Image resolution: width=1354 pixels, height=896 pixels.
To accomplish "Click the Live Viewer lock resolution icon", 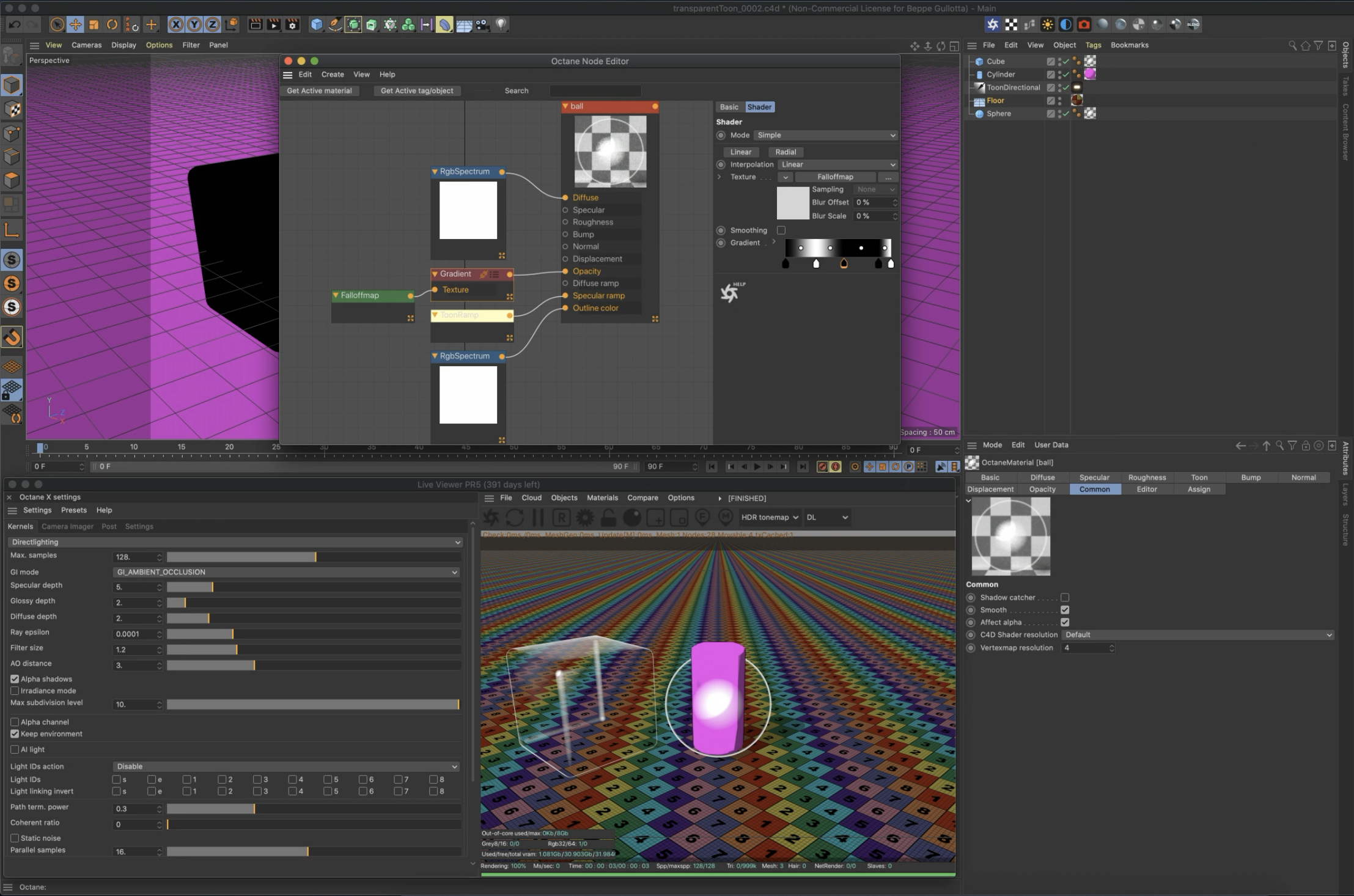I will coord(608,518).
